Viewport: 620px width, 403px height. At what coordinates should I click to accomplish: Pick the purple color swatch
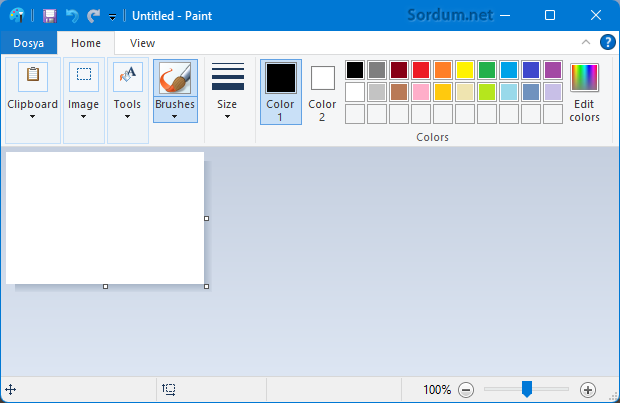click(x=553, y=70)
